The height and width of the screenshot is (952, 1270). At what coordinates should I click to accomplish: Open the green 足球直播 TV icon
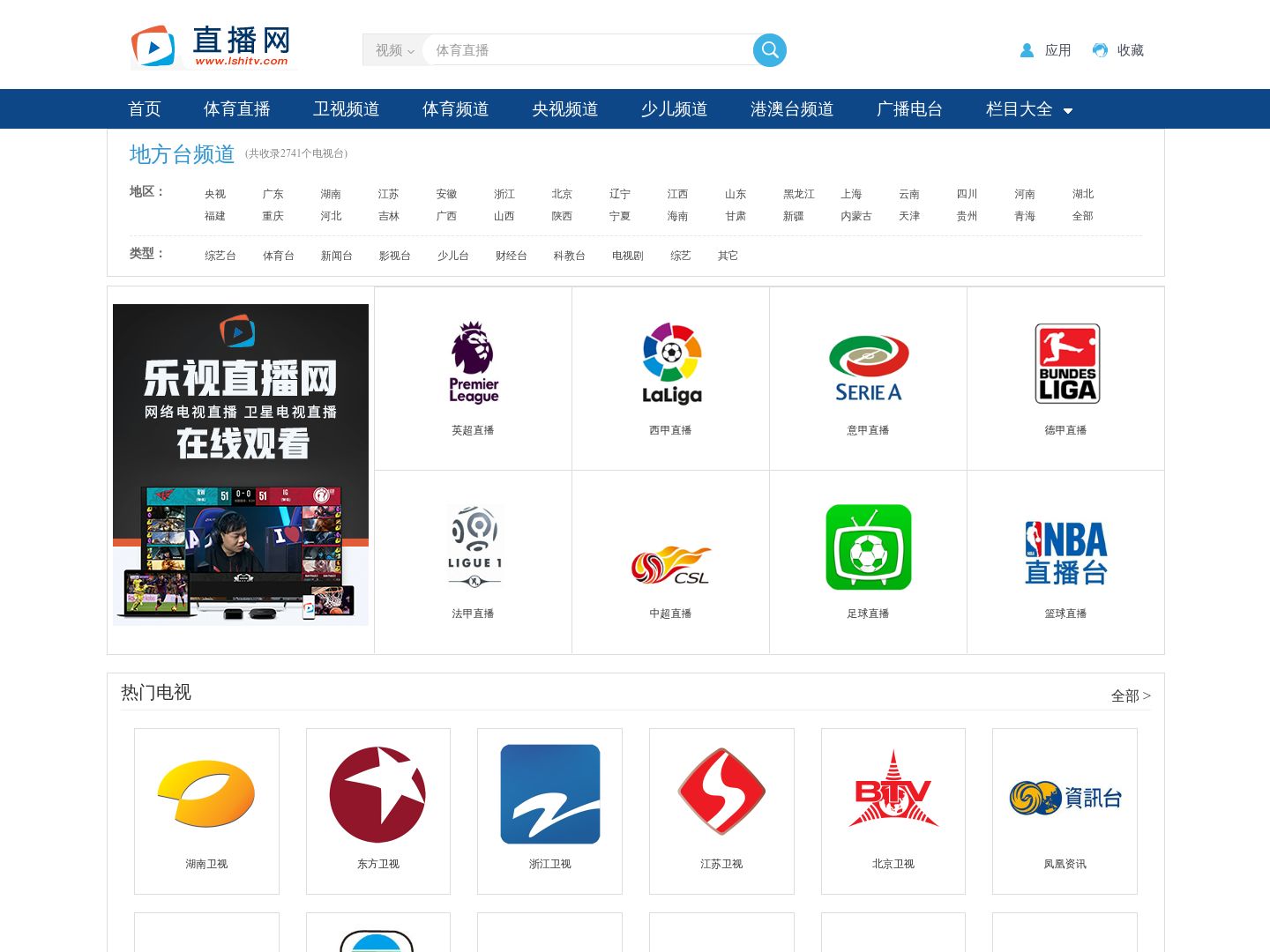tap(869, 547)
